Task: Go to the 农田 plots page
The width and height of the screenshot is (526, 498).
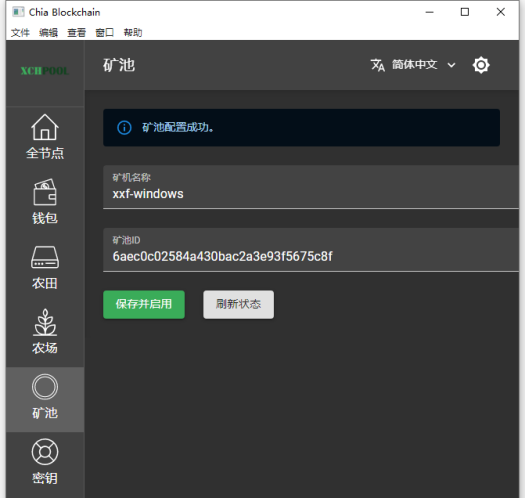Action: (45, 267)
